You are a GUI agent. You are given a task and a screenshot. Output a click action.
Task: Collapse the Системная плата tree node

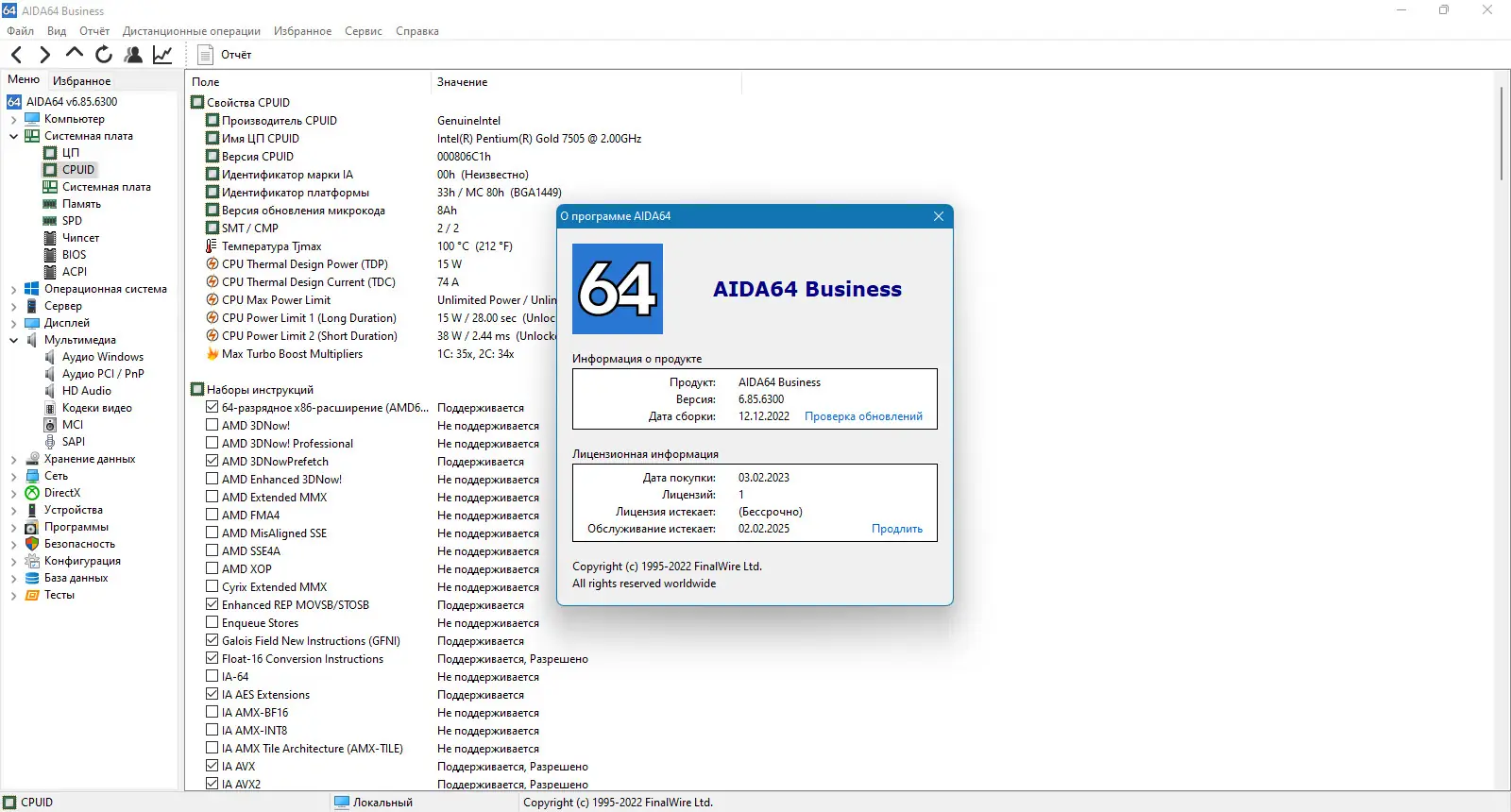[x=14, y=136]
